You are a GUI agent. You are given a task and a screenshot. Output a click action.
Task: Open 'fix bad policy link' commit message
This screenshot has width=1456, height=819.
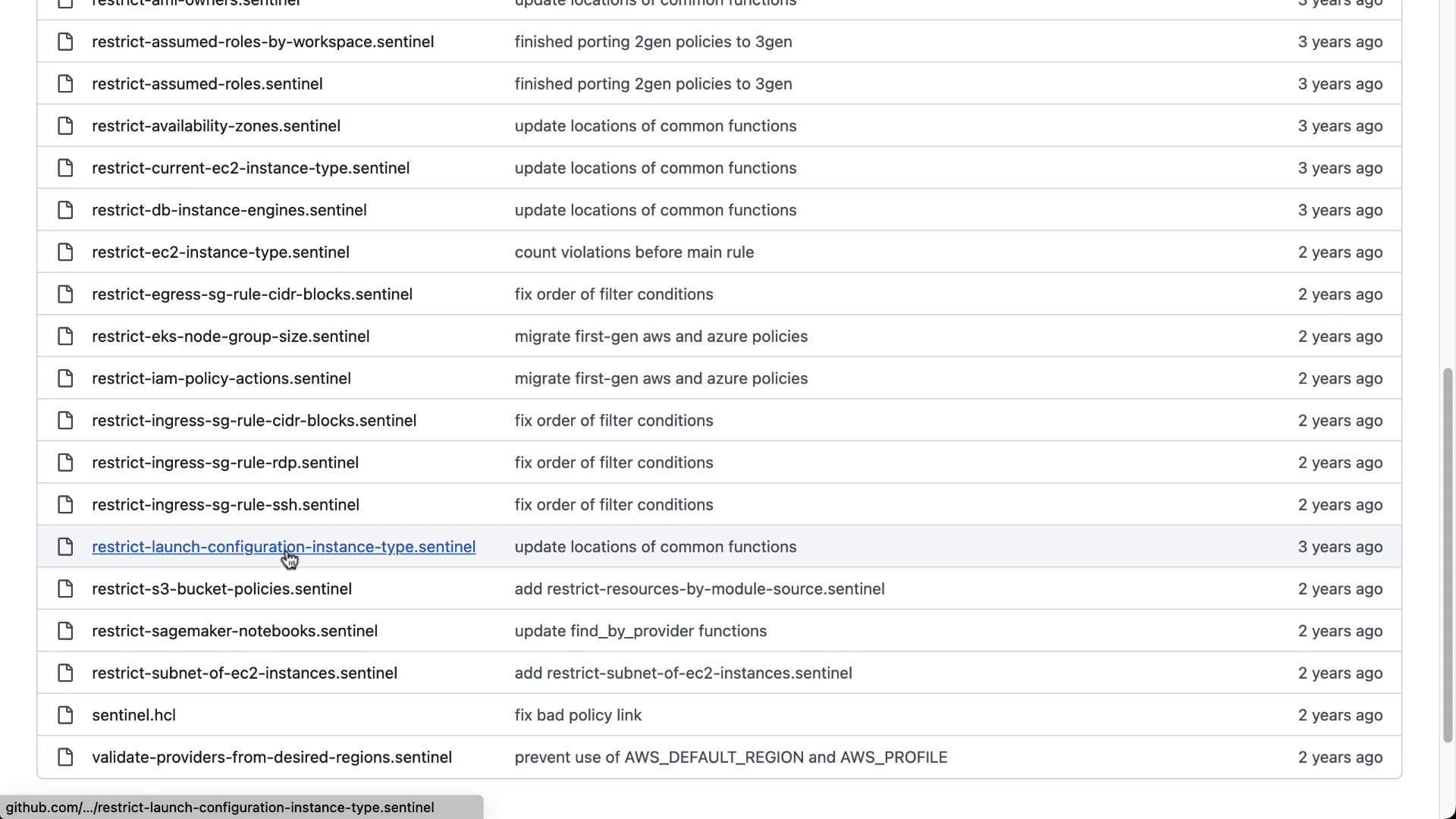pyautogui.click(x=578, y=715)
